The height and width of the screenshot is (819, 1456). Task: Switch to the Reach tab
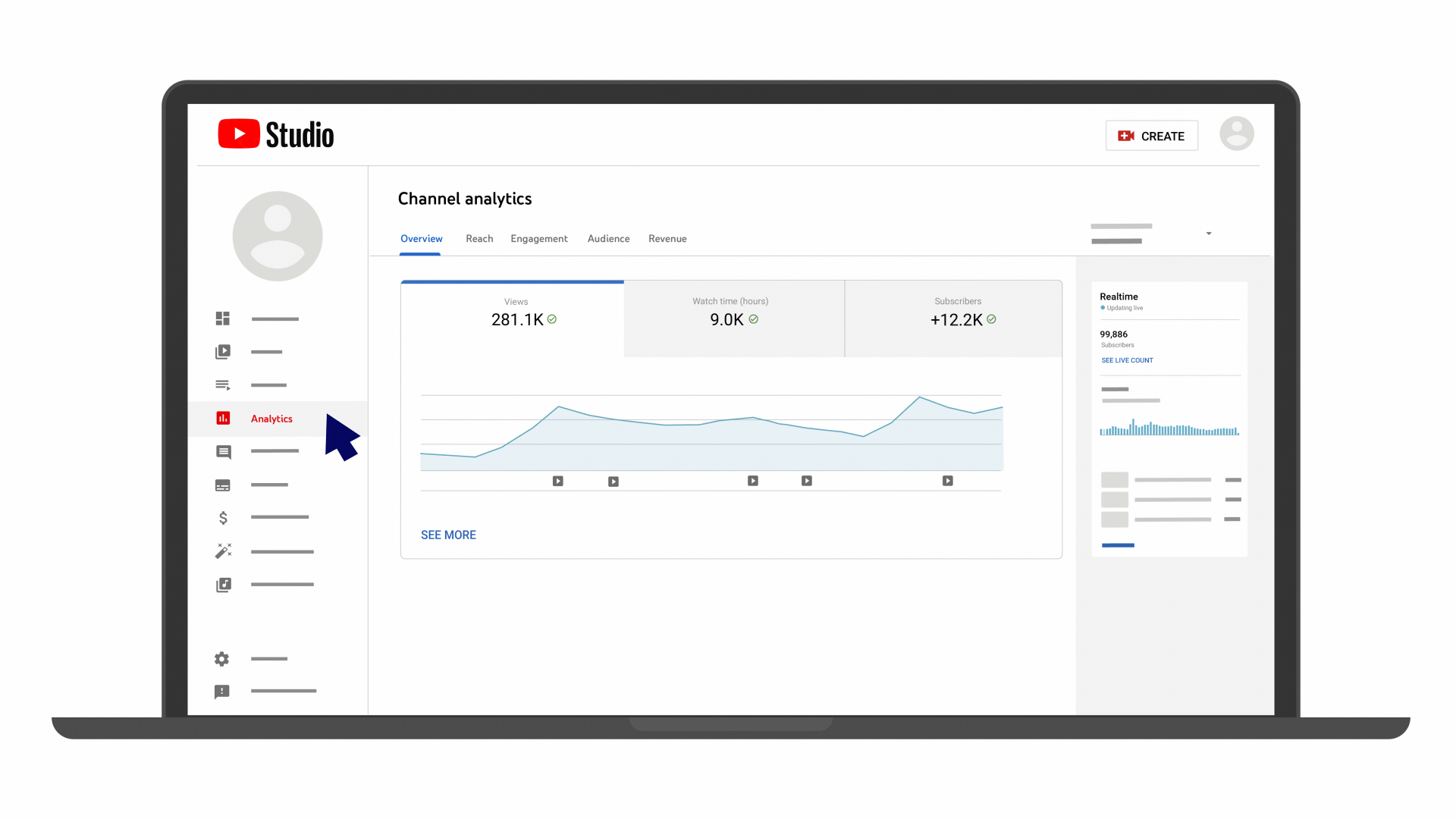click(479, 238)
